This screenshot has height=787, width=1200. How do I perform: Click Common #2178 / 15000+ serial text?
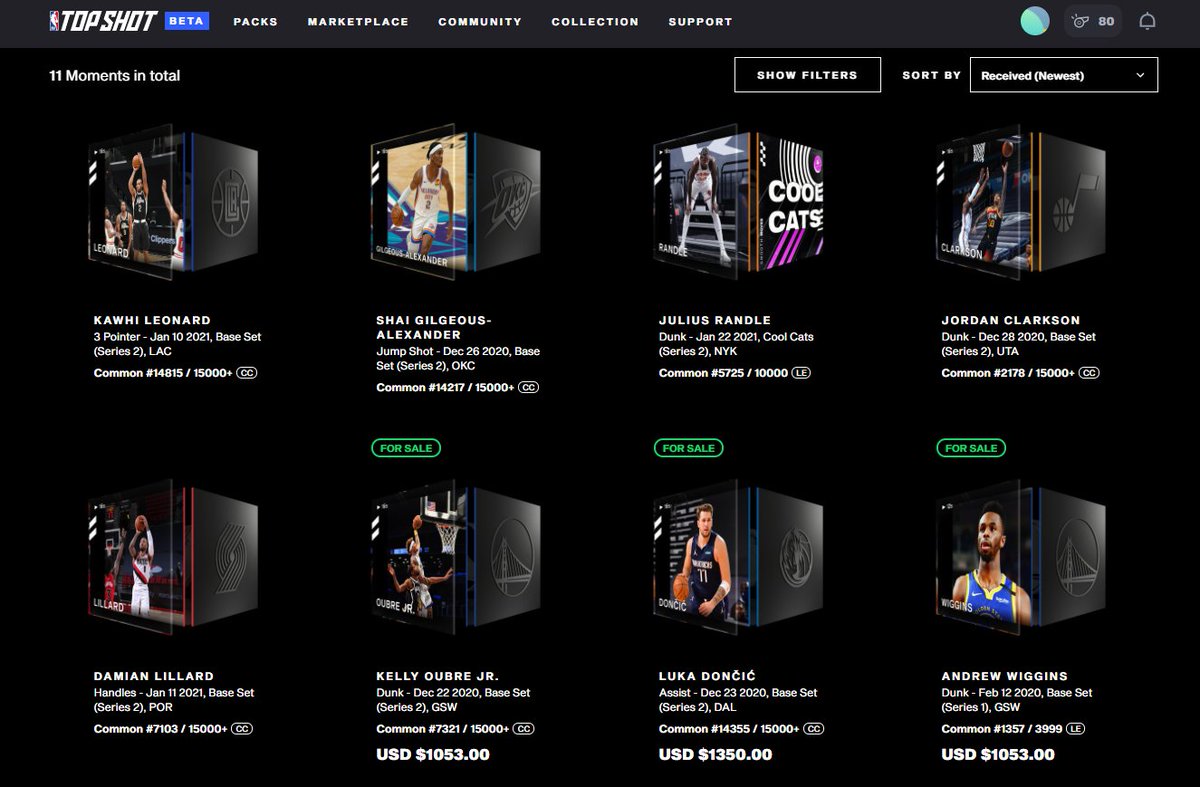[x=1008, y=373]
